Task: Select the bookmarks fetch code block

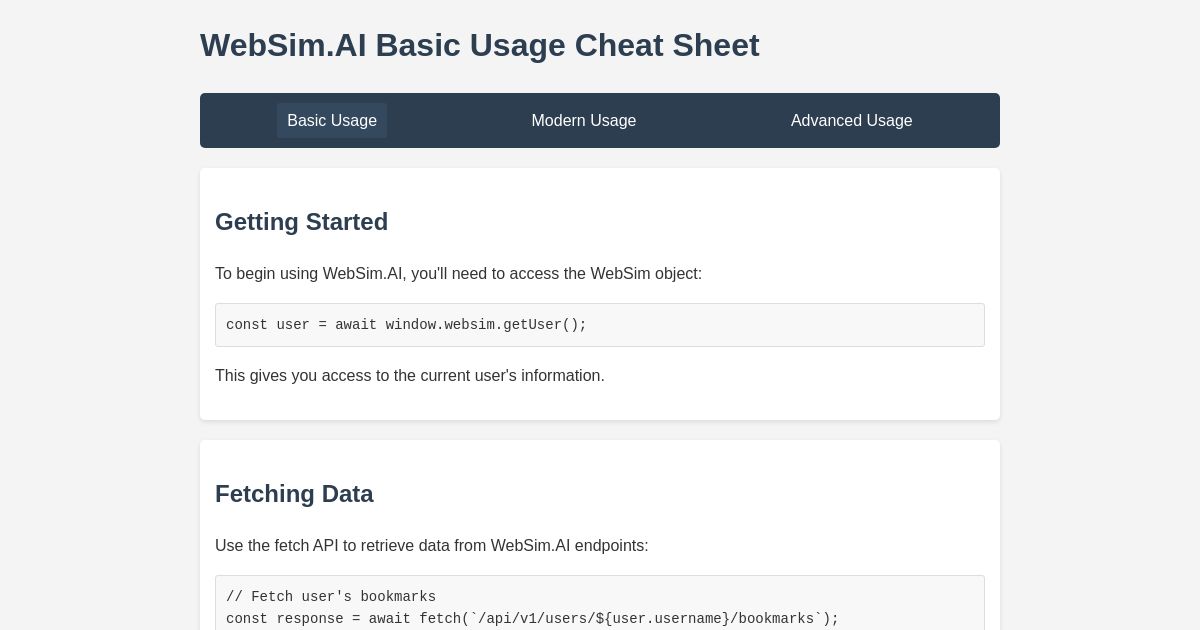Action: click(x=600, y=608)
